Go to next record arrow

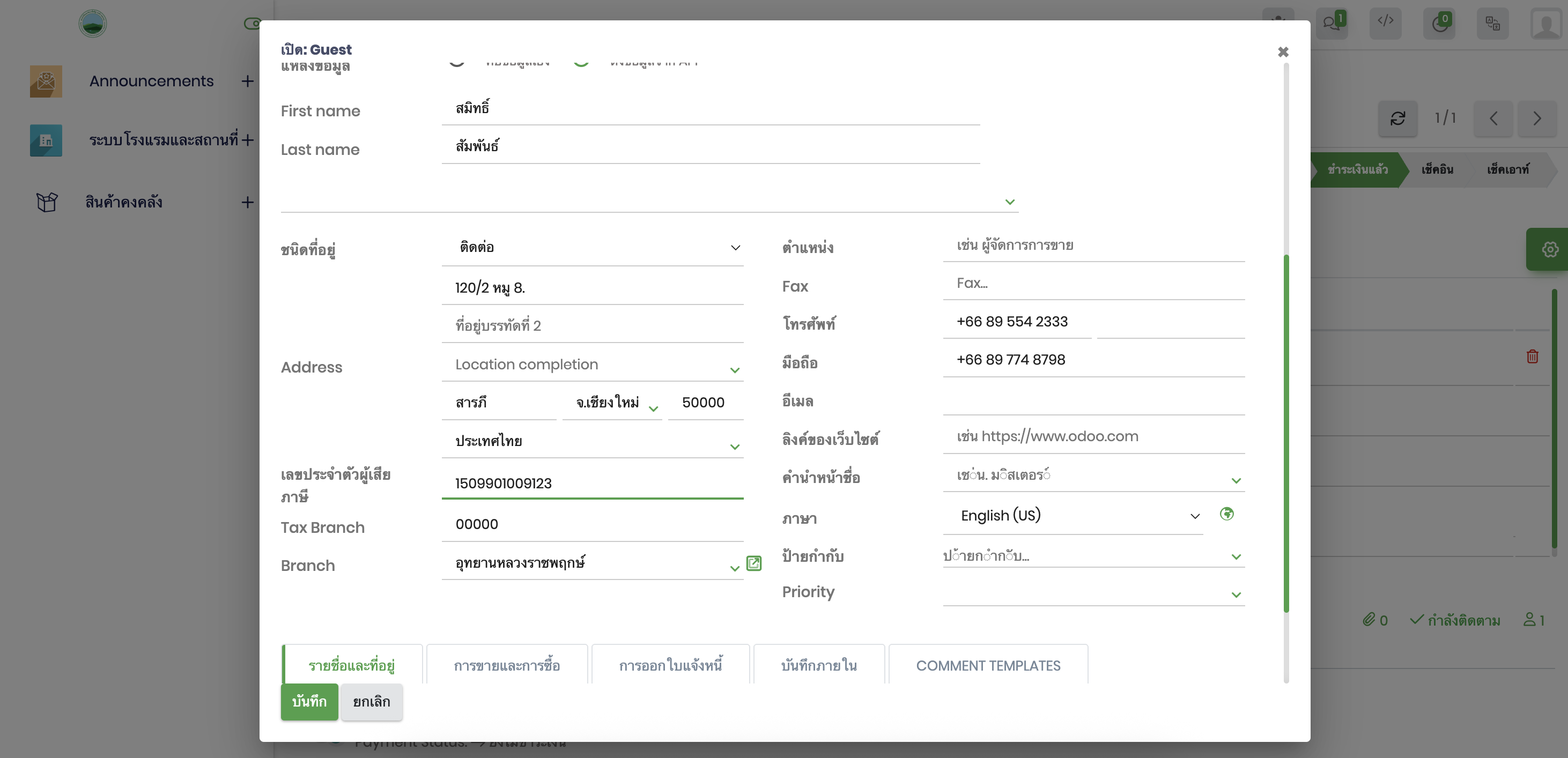(1537, 118)
